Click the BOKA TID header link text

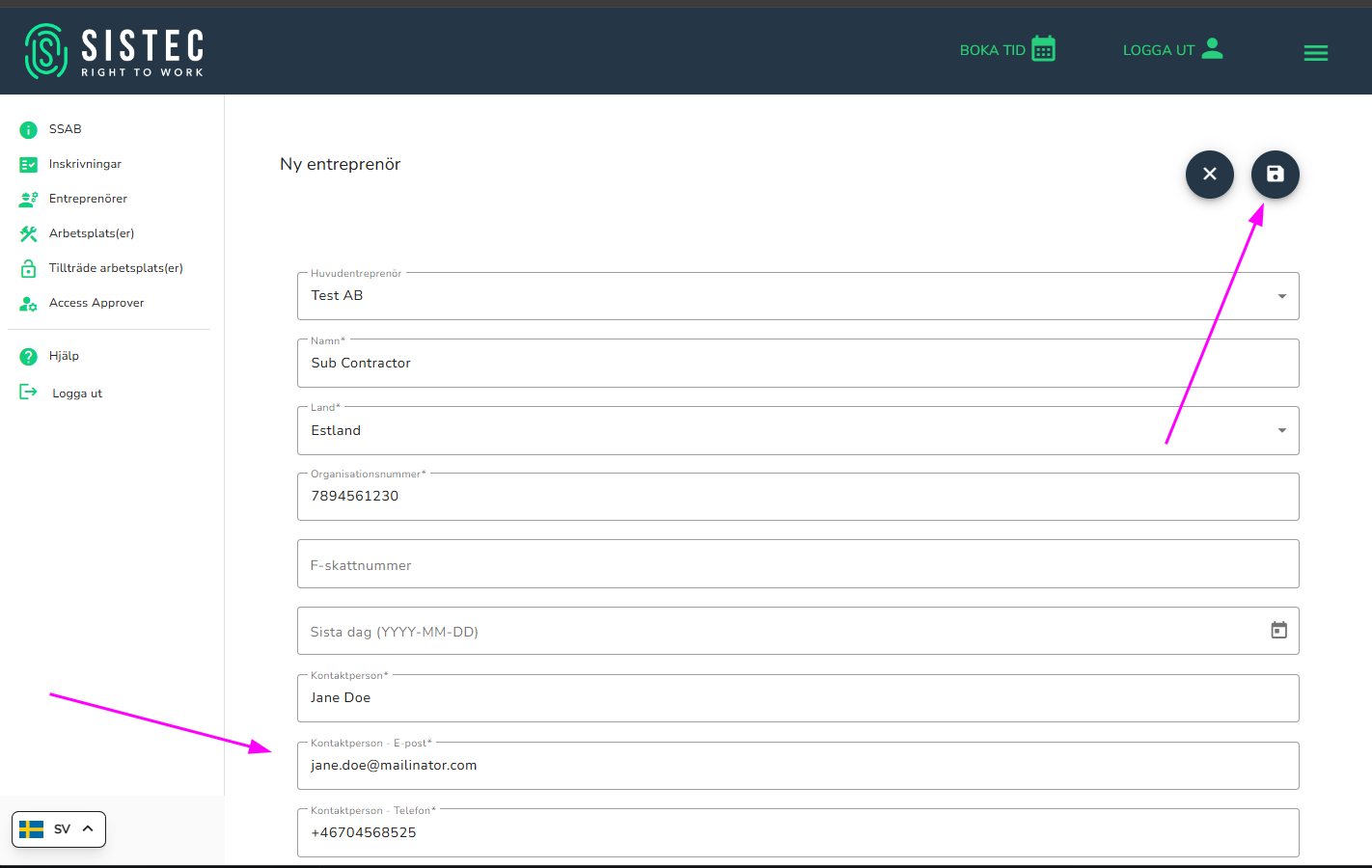pos(993,50)
